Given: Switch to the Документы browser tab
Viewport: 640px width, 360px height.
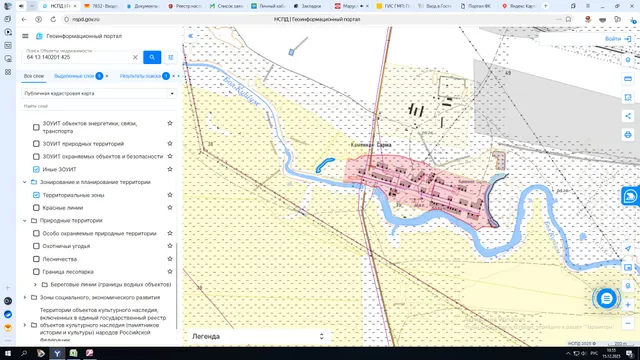Looking at the screenshot, I should coord(142,6).
